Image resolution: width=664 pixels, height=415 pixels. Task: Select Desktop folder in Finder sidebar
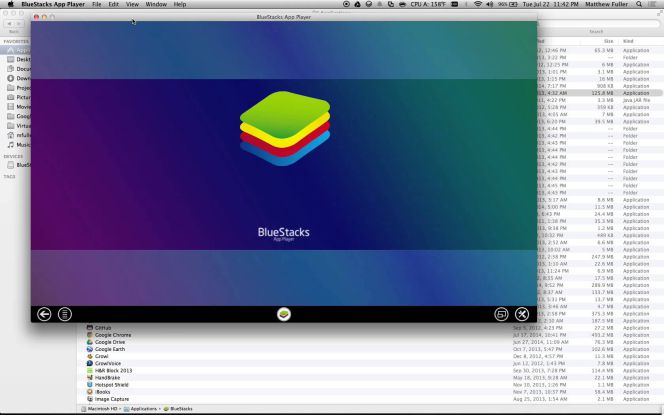pos(19,60)
